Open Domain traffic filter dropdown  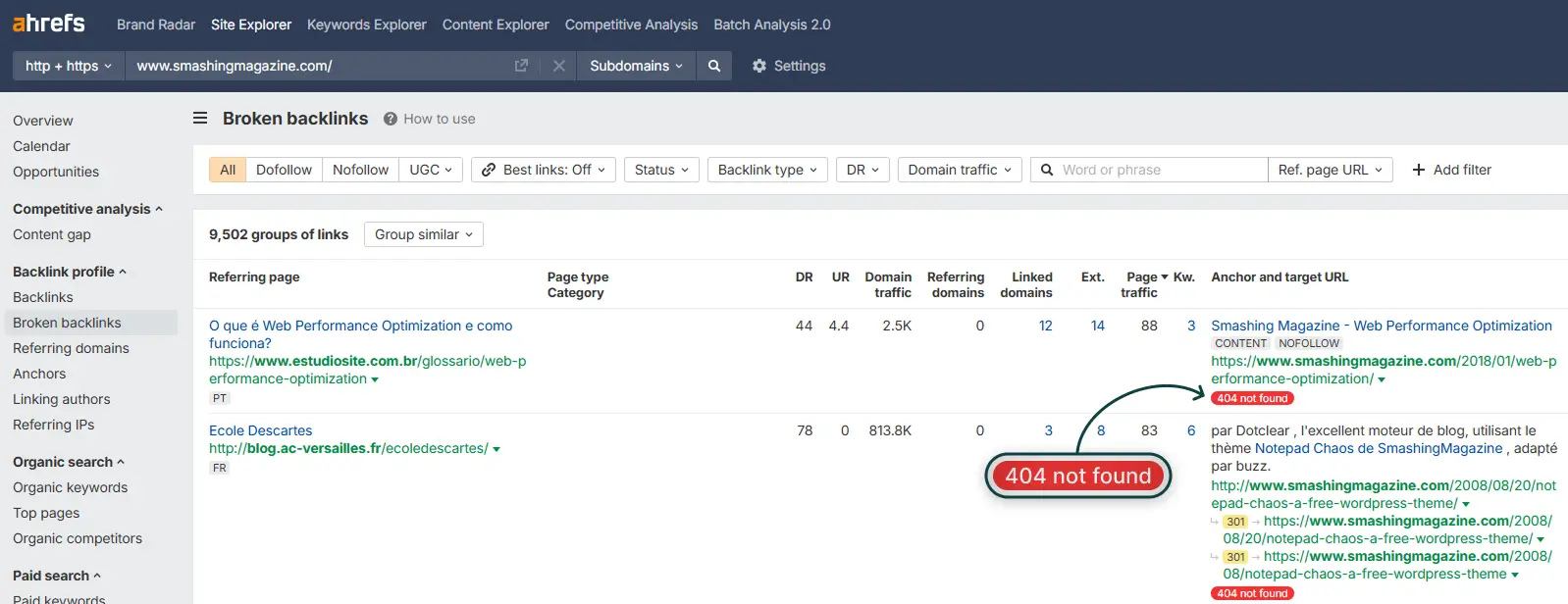(960, 170)
